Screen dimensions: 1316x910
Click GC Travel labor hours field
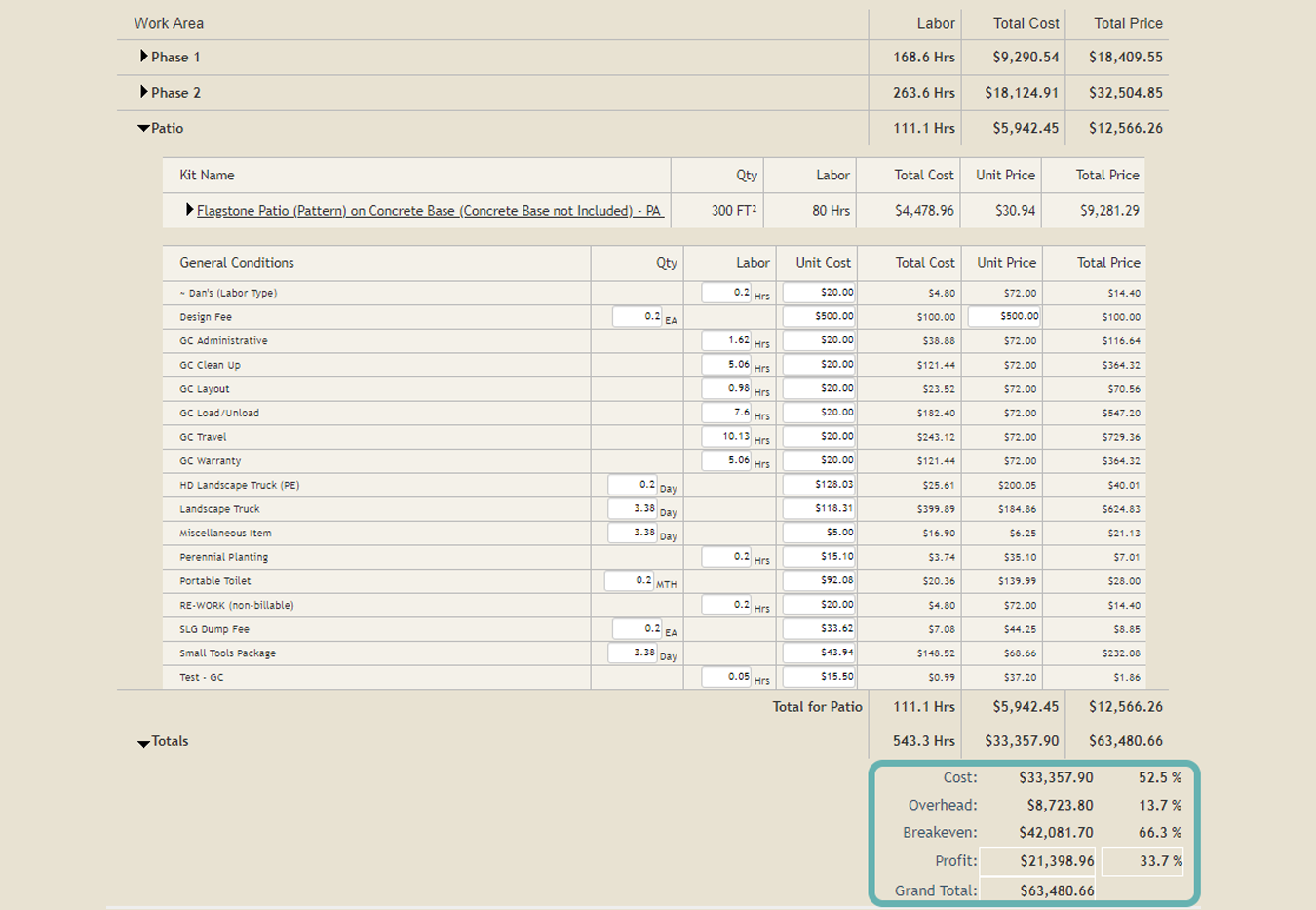(726, 436)
